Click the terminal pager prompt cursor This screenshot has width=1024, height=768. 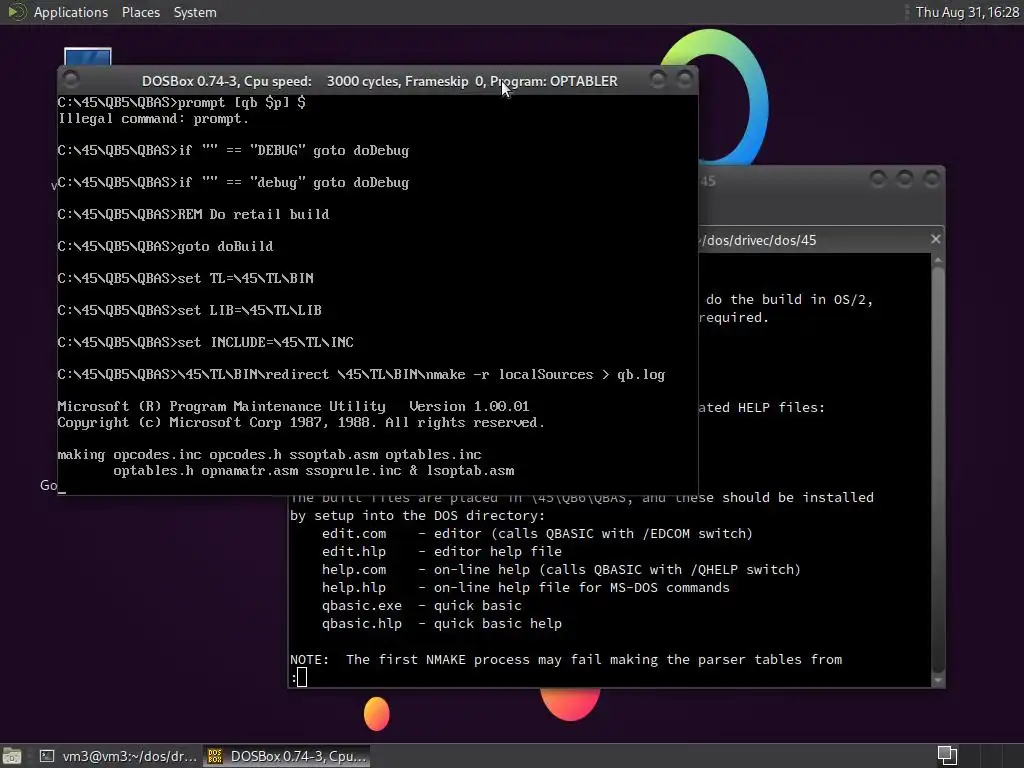[302, 677]
